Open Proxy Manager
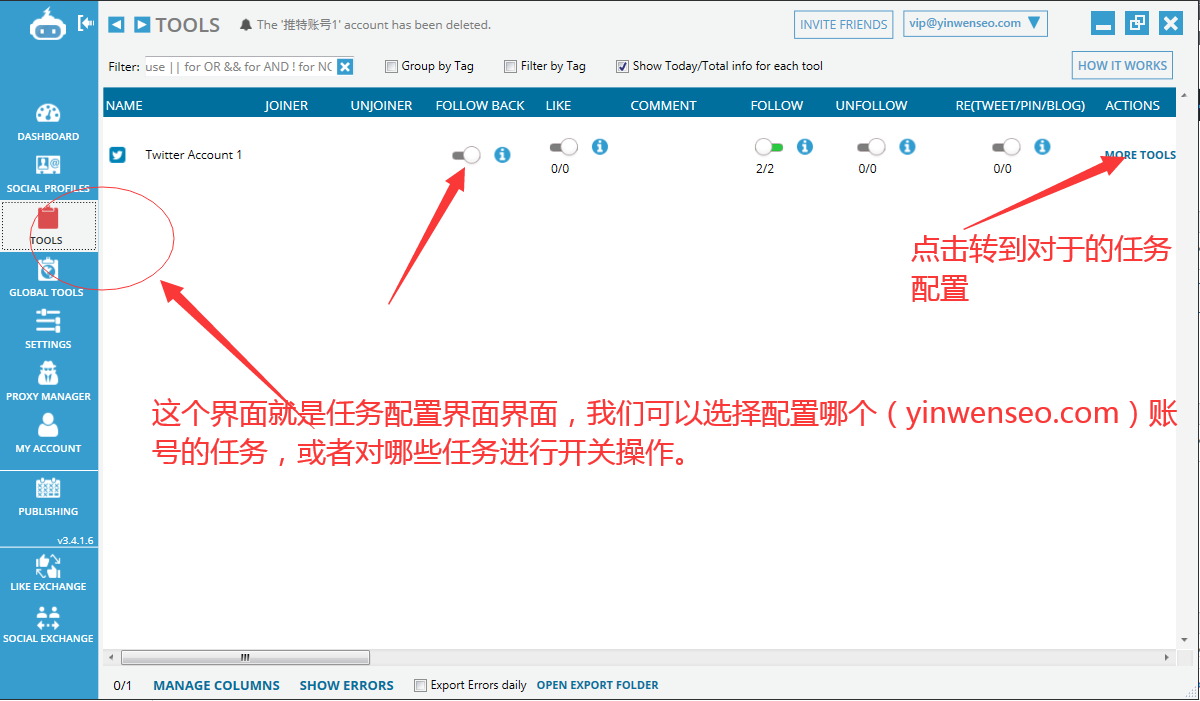1200x701 pixels. tap(47, 382)
